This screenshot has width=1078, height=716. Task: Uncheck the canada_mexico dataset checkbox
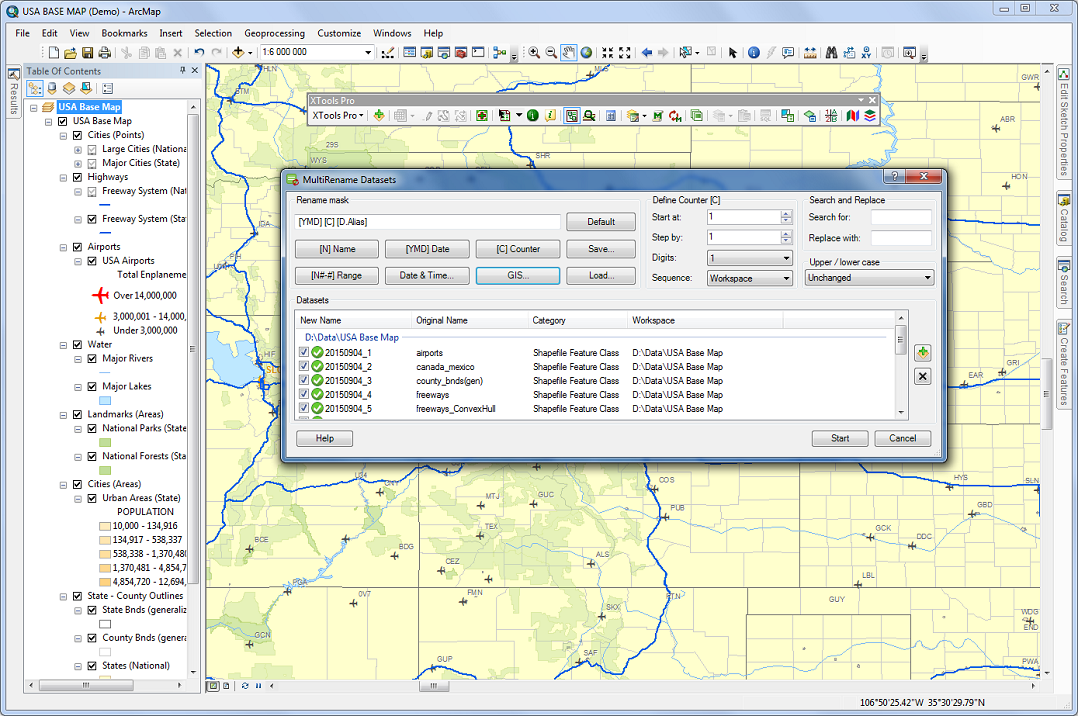(304, 366)
